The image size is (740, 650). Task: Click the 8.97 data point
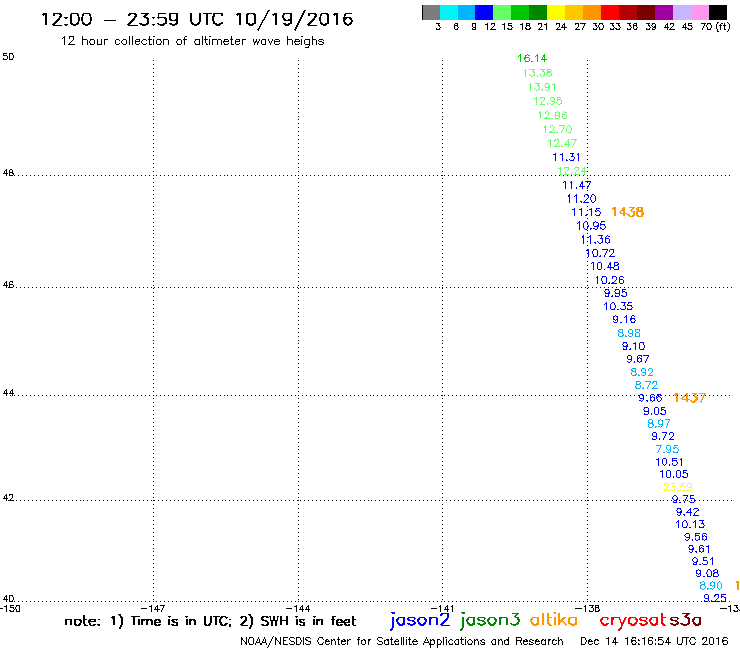(659, 423)
